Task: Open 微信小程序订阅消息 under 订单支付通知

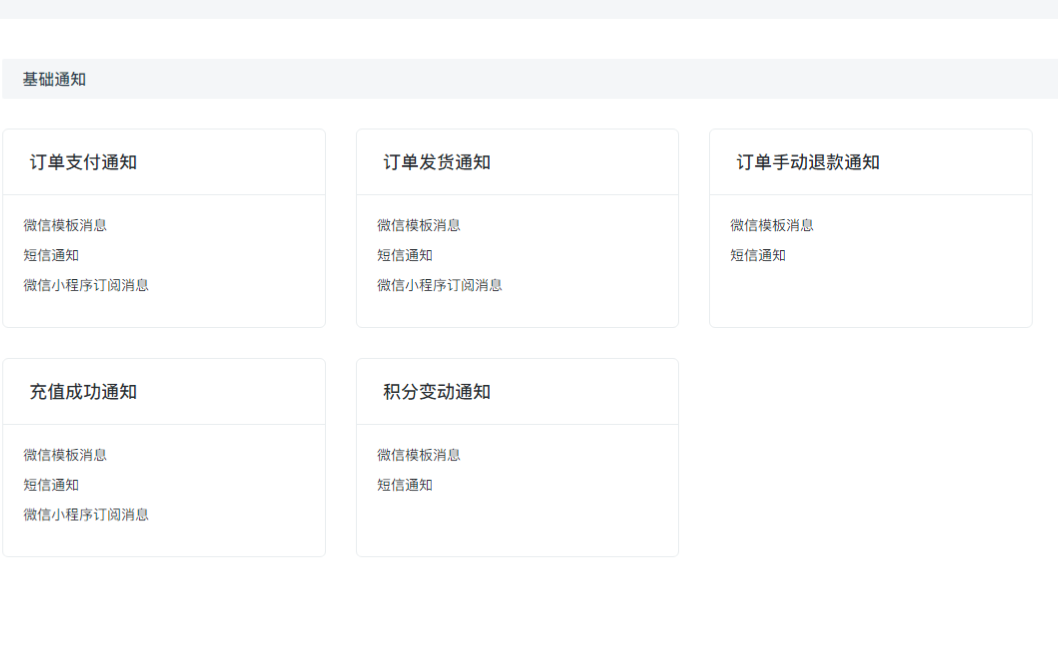Action: [x=86, y=285]
